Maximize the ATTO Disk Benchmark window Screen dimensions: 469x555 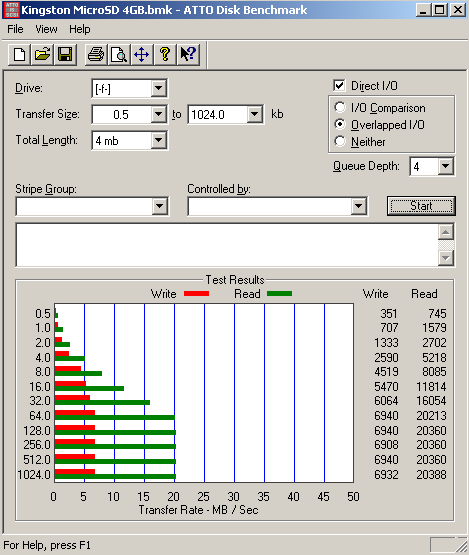click(439, 10)
